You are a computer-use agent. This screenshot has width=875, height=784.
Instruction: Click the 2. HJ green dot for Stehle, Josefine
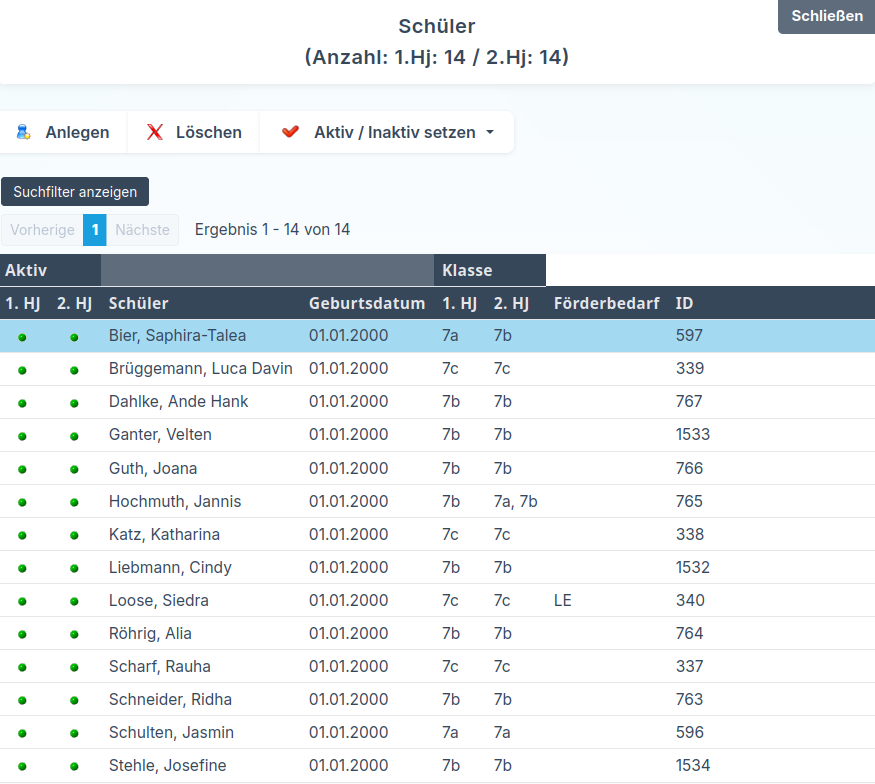pos(74,767)
